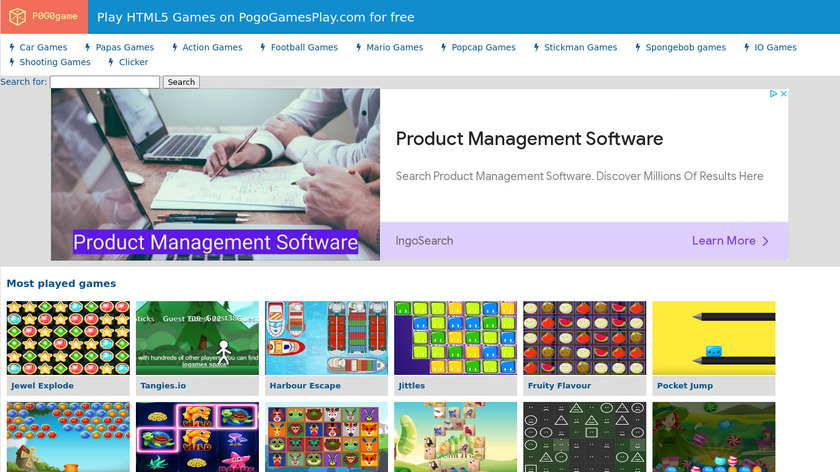Go to Action Games

[212, 47]
